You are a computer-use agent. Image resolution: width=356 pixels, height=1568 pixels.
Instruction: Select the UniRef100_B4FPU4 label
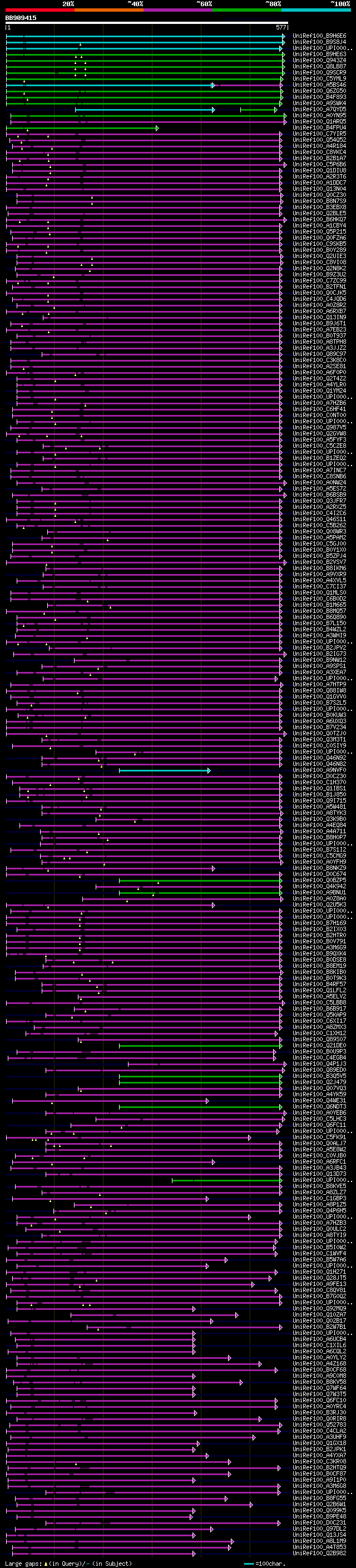(319, 128)
